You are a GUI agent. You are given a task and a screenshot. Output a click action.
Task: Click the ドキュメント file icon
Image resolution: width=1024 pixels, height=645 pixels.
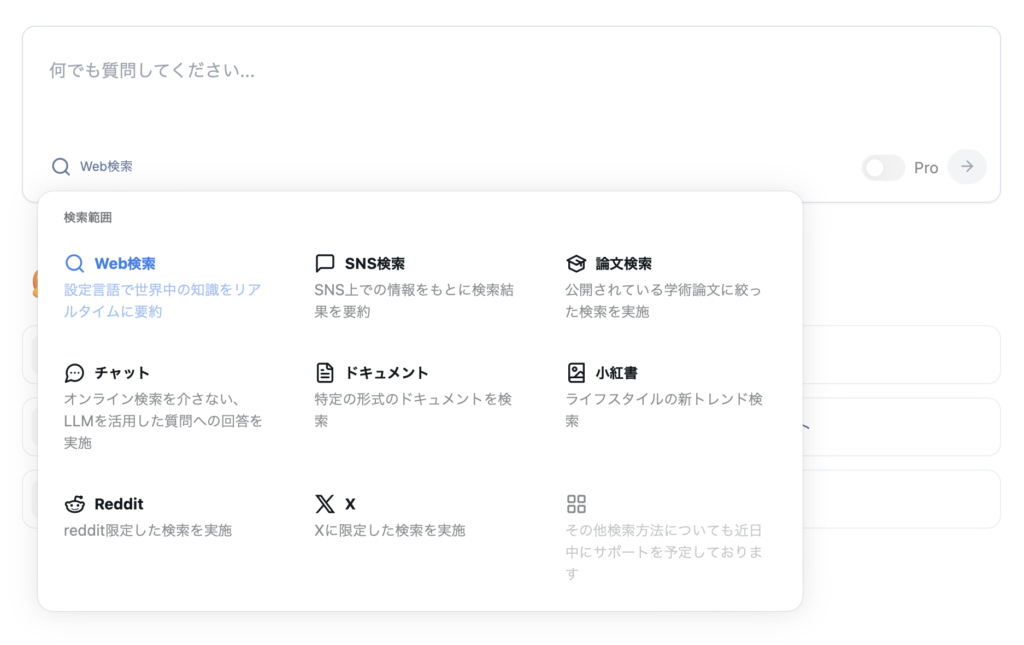tap(325, 373)
